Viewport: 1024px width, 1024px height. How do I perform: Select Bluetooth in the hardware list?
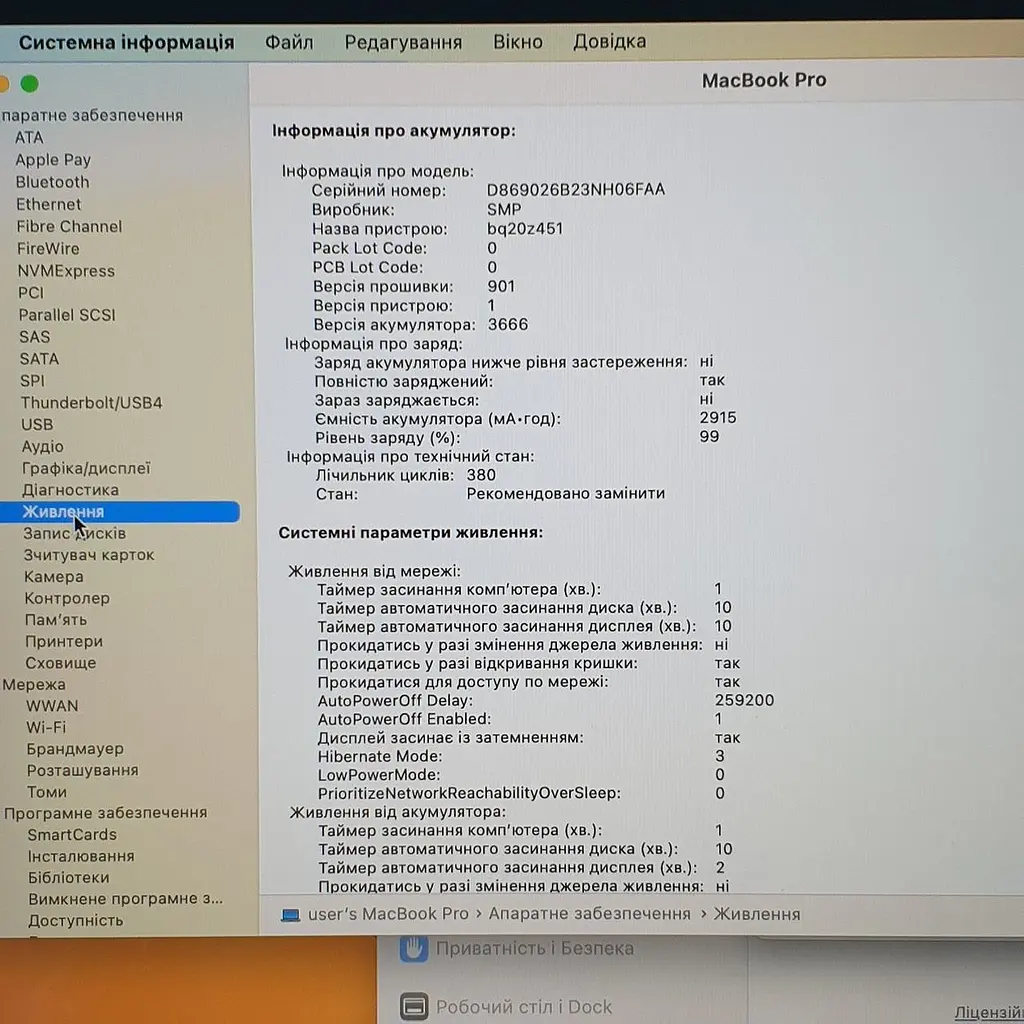pos(52,182)
